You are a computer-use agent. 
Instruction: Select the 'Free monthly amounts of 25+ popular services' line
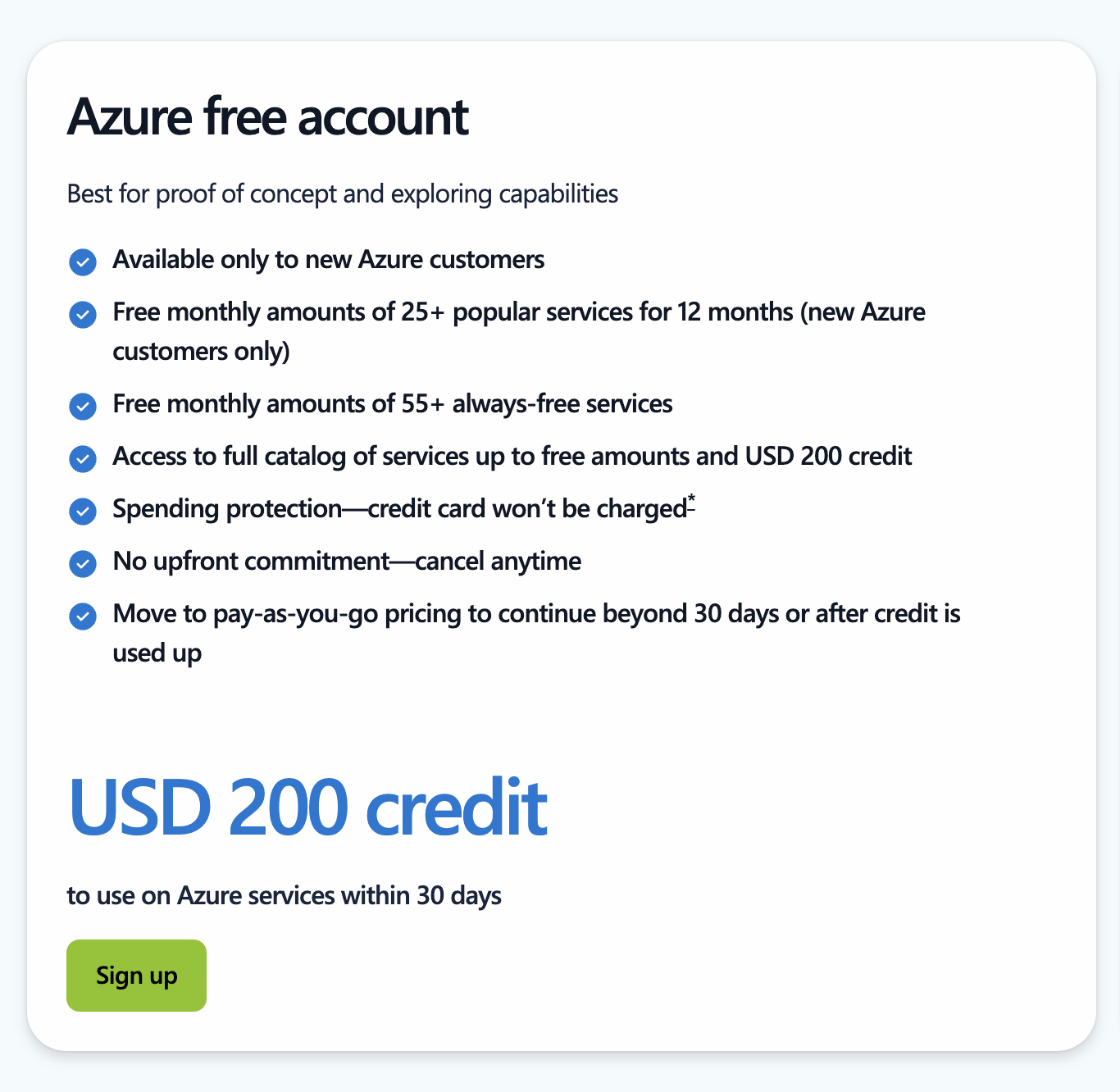pyautogui.click(x=519, y=331)
